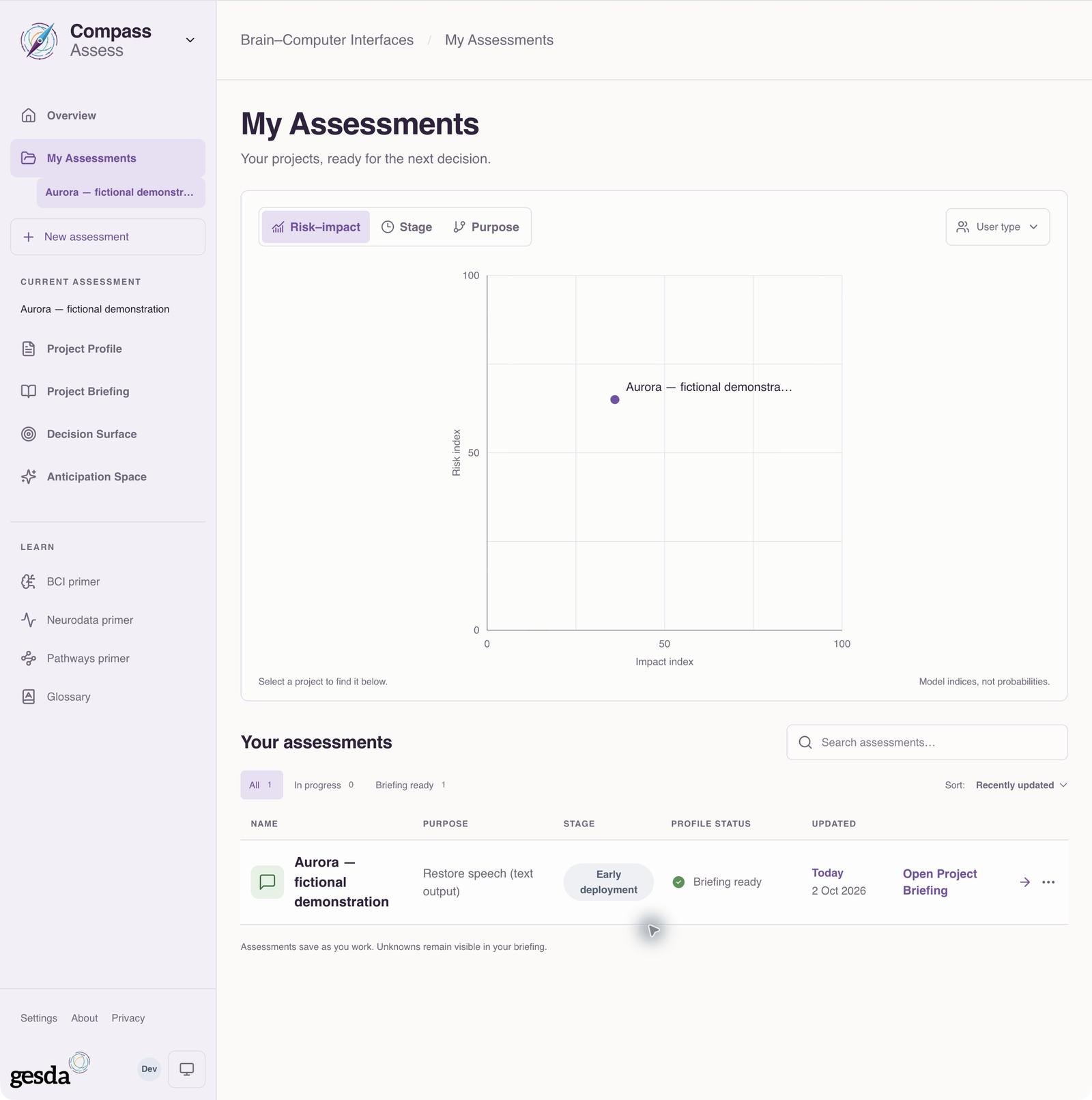Click Brain–Computer Interfaces breadcrumb

coord(327,40)
